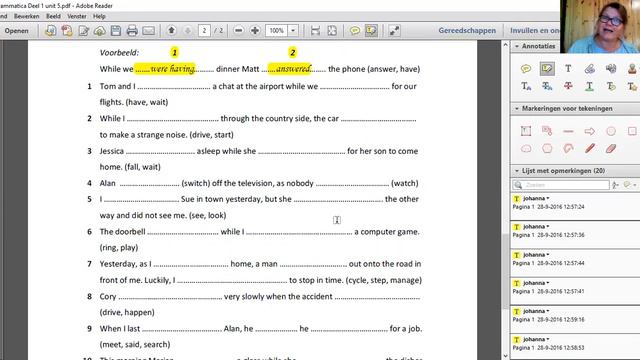Open johanna comment at 12:57:44

click(575, 262)
